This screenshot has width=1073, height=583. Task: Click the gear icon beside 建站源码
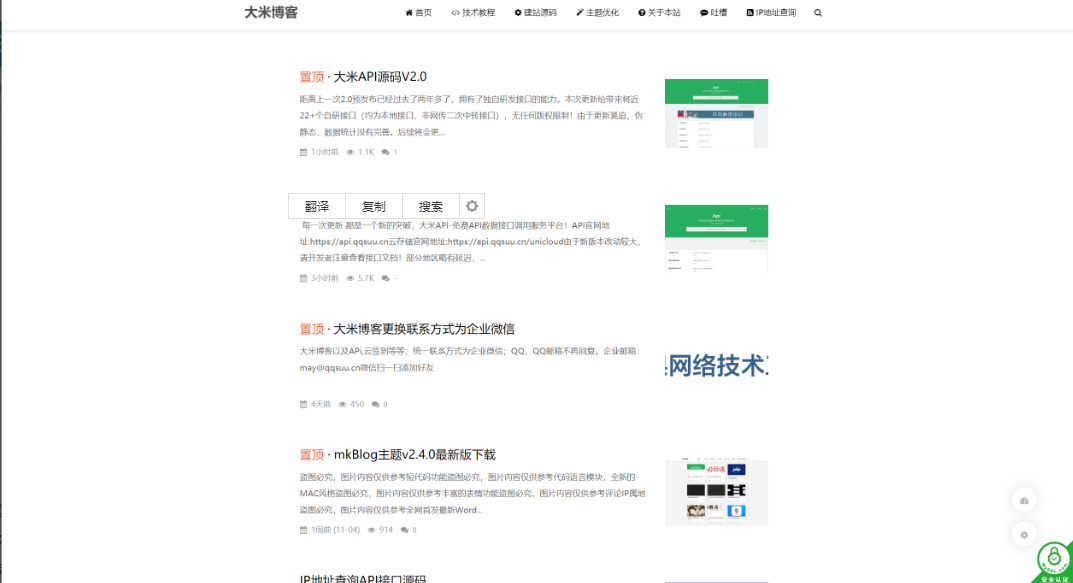tap(519, 13)
